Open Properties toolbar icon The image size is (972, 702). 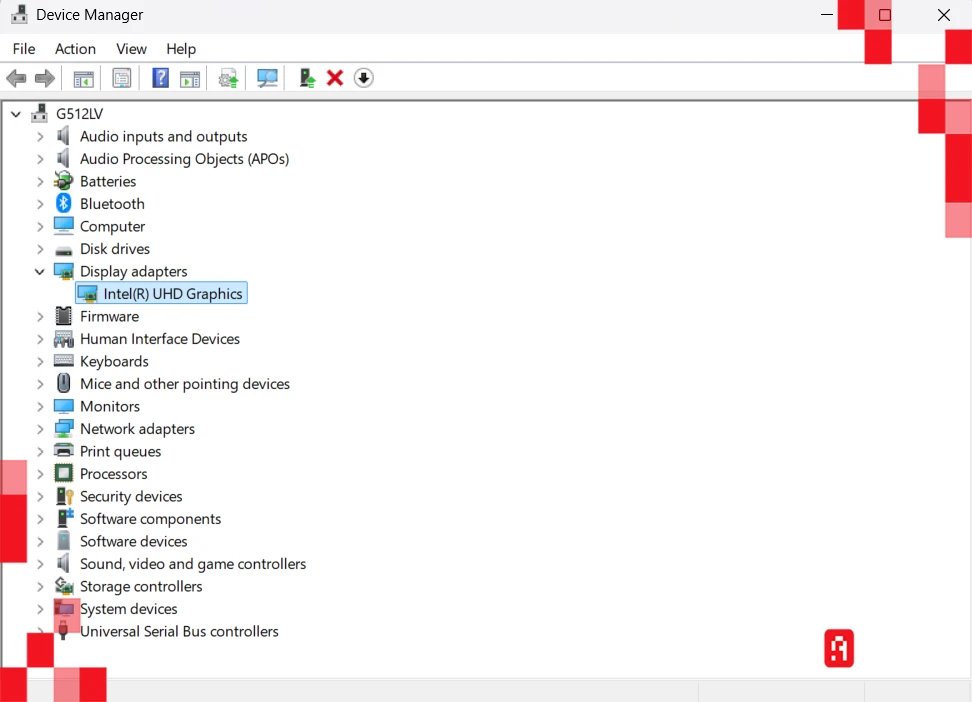click(122, 78)
